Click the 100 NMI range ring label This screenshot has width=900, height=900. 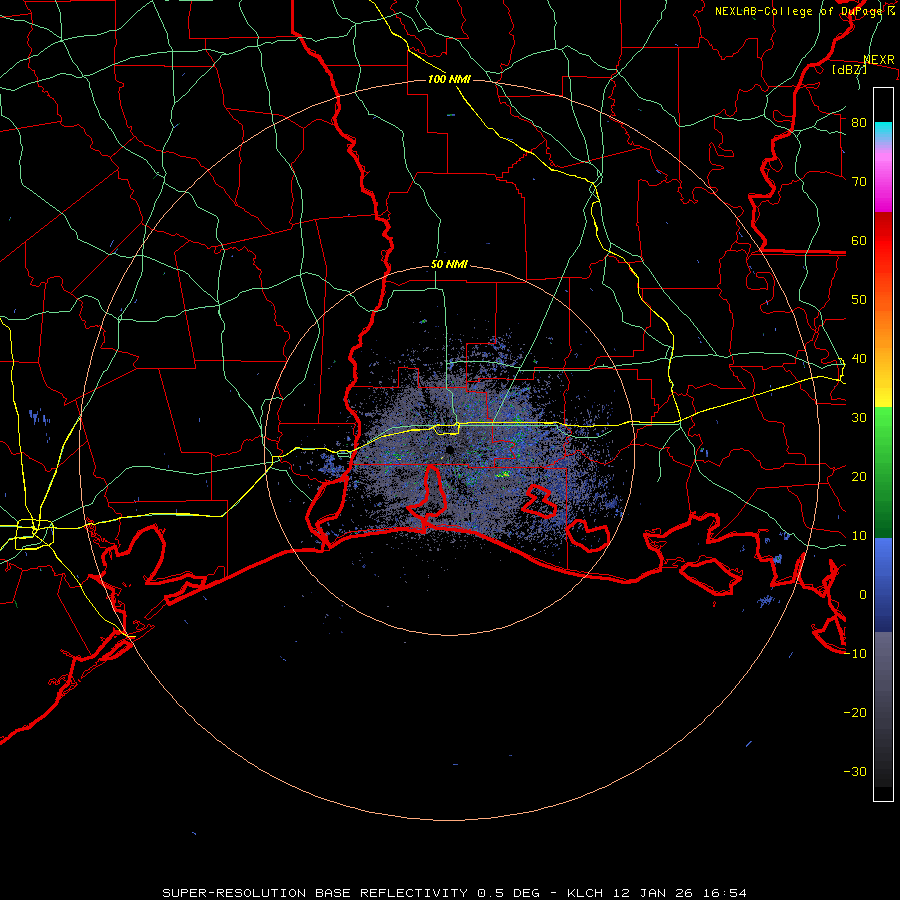(x=449, y=79)
